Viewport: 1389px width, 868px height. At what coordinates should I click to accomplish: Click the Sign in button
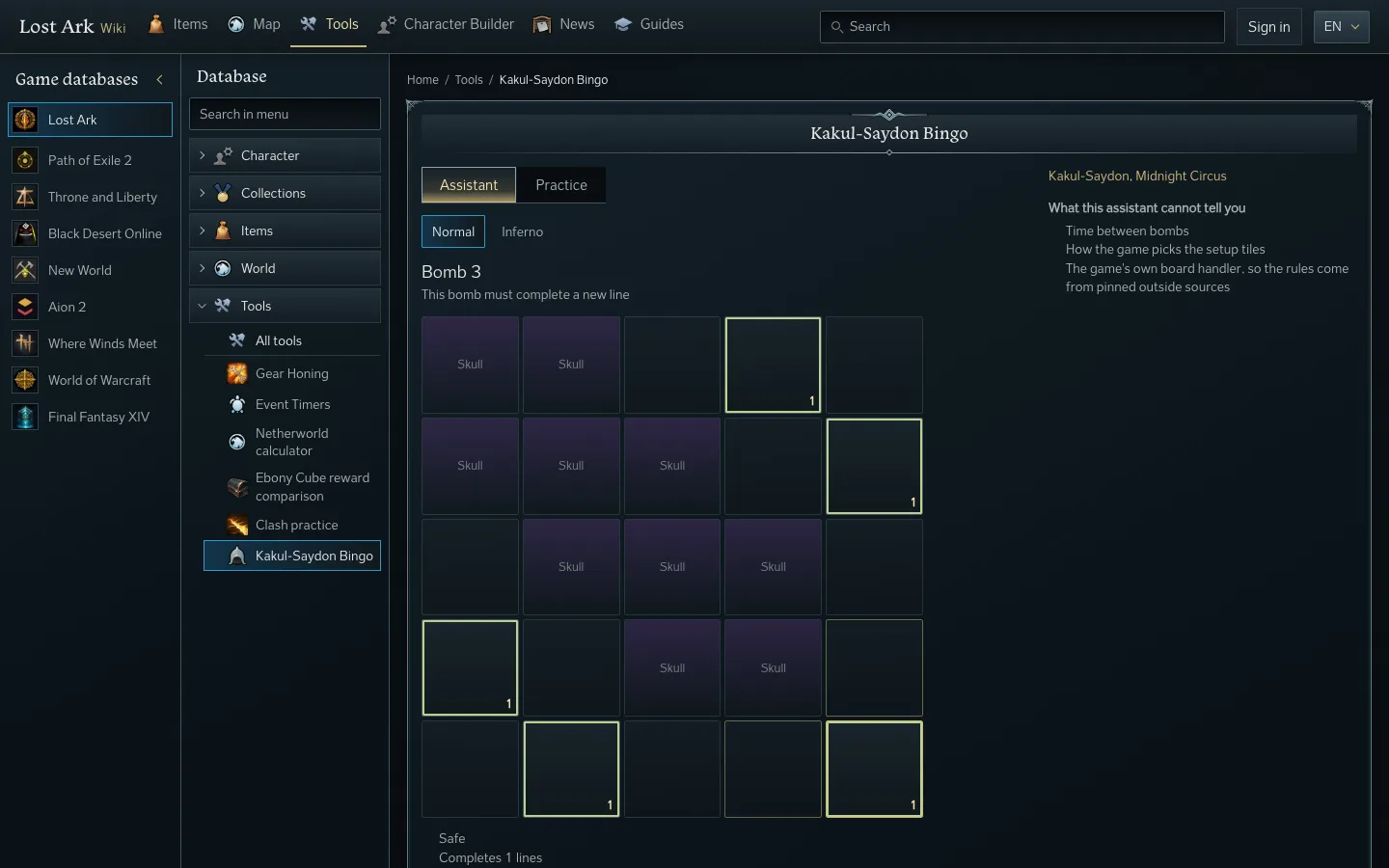tap(1269, 27)
